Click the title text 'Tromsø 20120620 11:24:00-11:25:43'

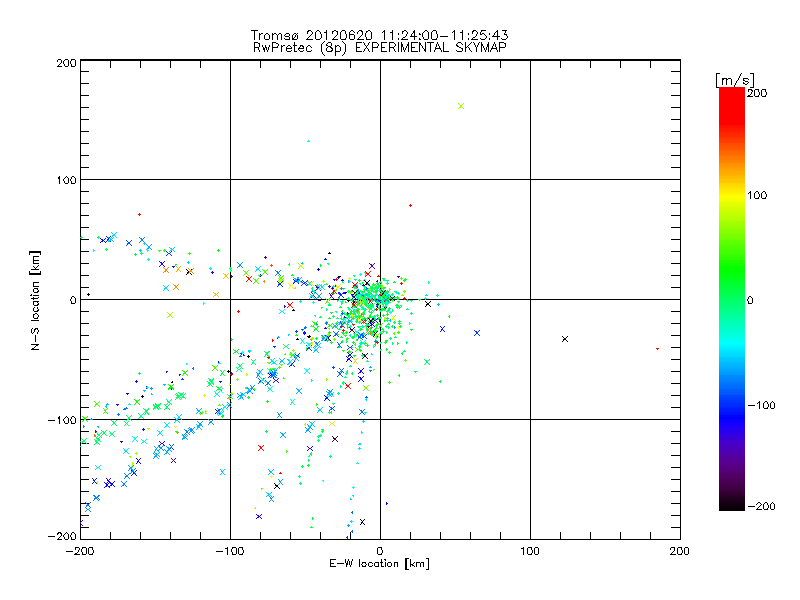point(379,35)
